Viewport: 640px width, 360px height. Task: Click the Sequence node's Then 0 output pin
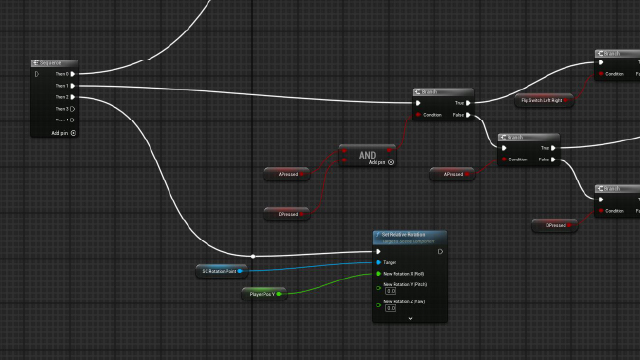point(73,74)
